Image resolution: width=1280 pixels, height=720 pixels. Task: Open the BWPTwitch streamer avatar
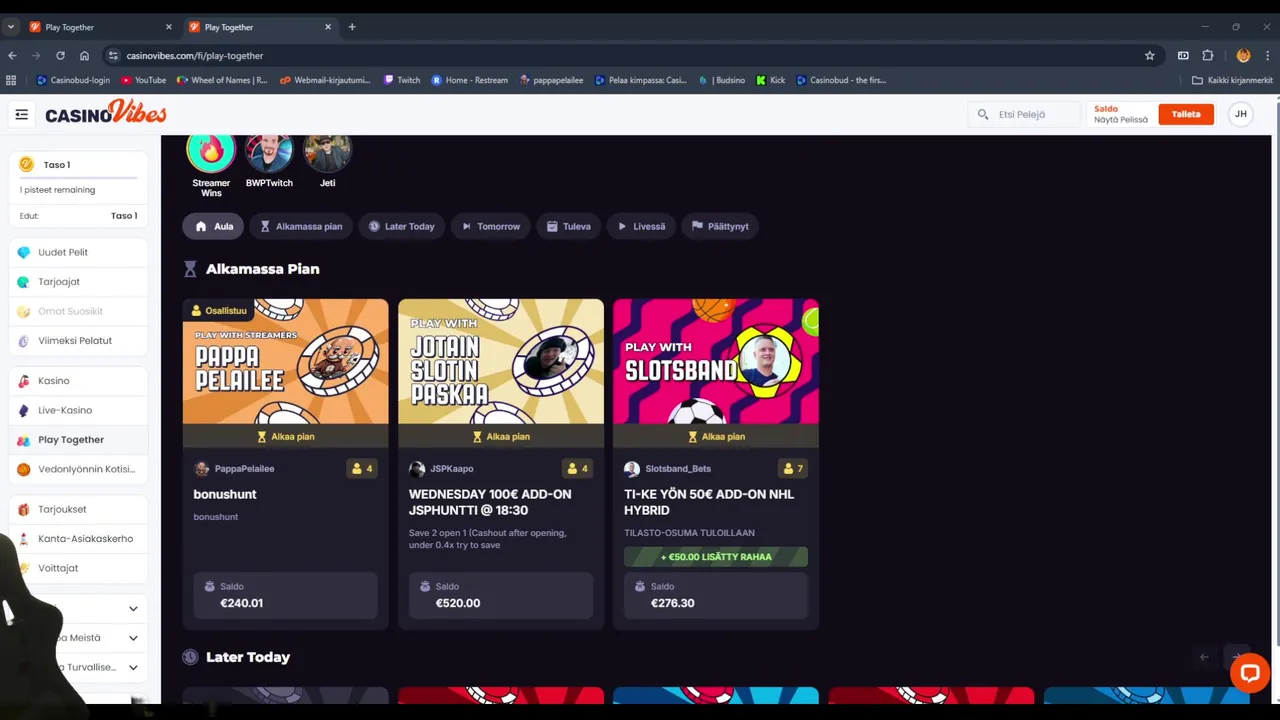pyautogui.click(x=269, y=151)
